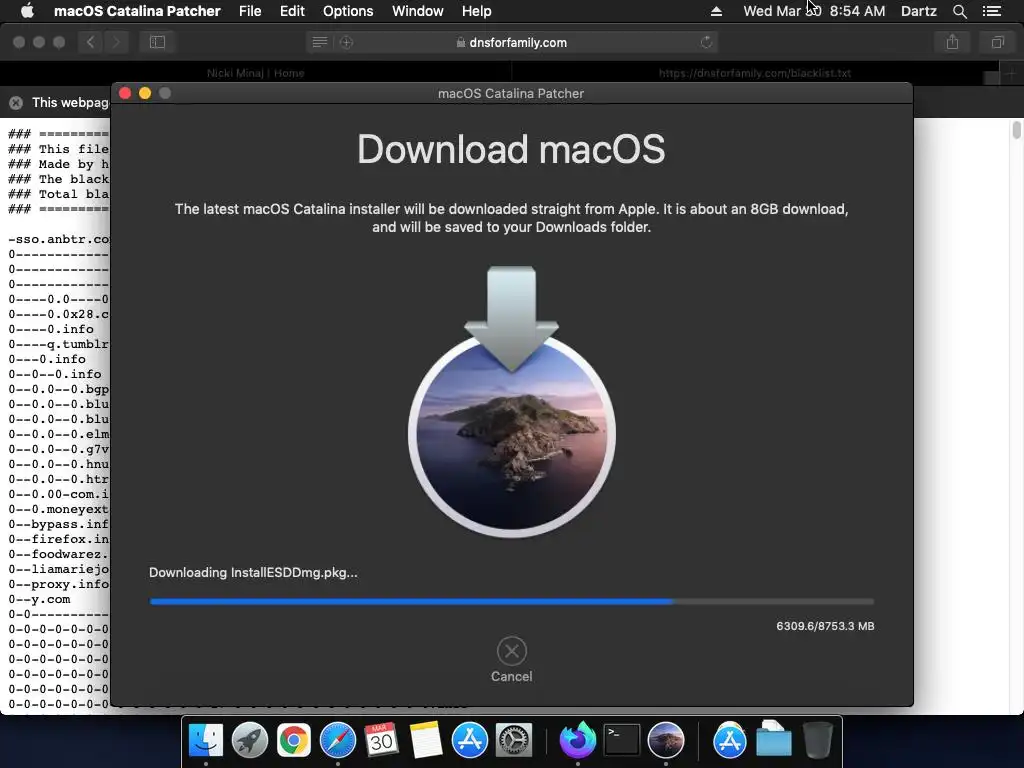Open a new Safari tab with plus button
Viewport: 1024px width, 768px height.
[1011, 72]
